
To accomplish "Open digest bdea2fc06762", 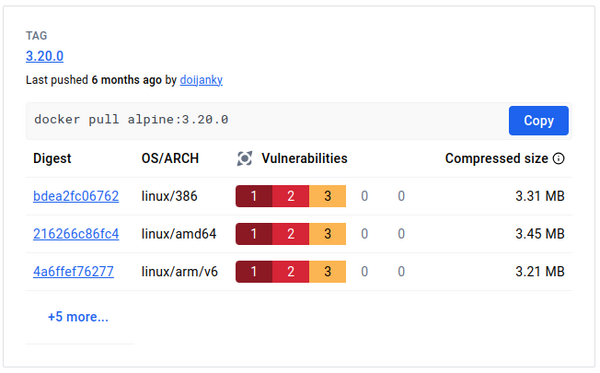I will tap(76, 196).
